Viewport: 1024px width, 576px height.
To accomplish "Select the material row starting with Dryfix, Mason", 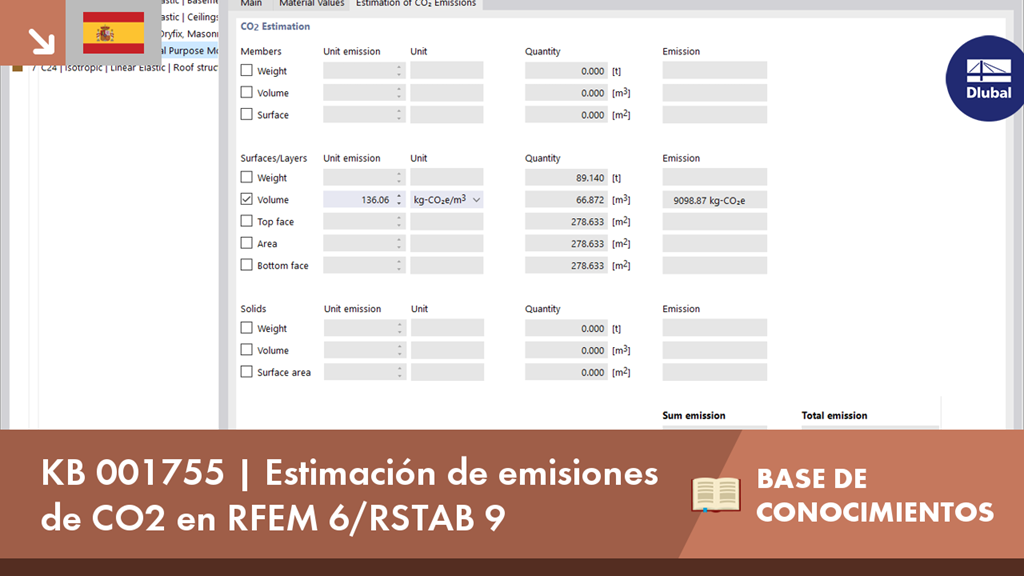I will pyautogui.click(x=189, y=34).
